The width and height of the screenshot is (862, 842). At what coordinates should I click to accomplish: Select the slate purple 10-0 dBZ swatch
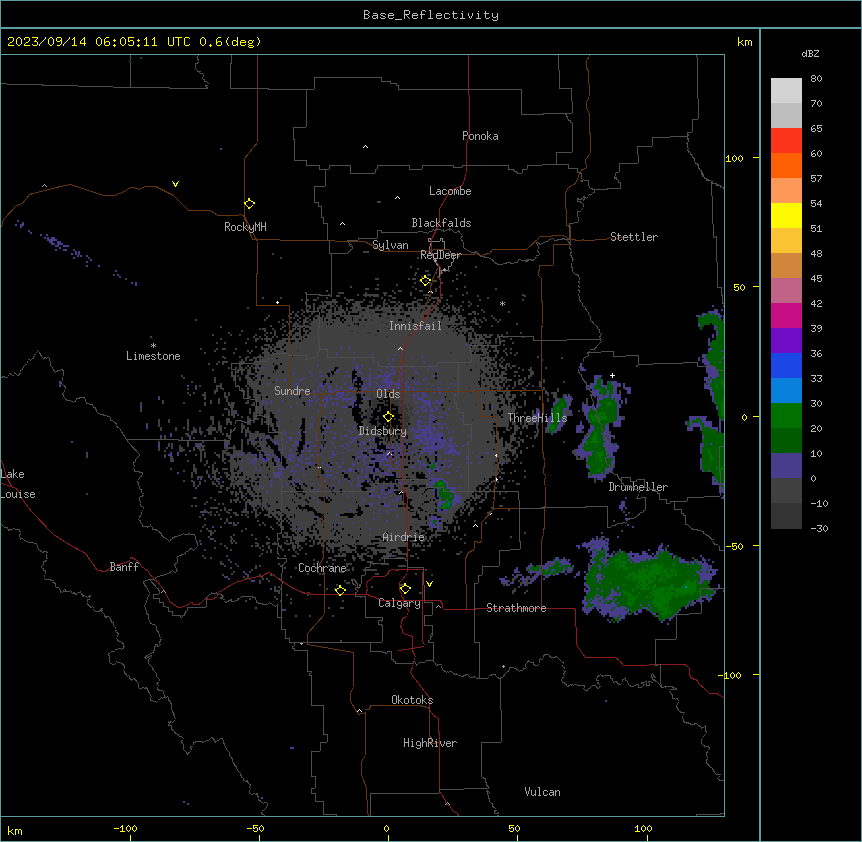tap(786, 466)
